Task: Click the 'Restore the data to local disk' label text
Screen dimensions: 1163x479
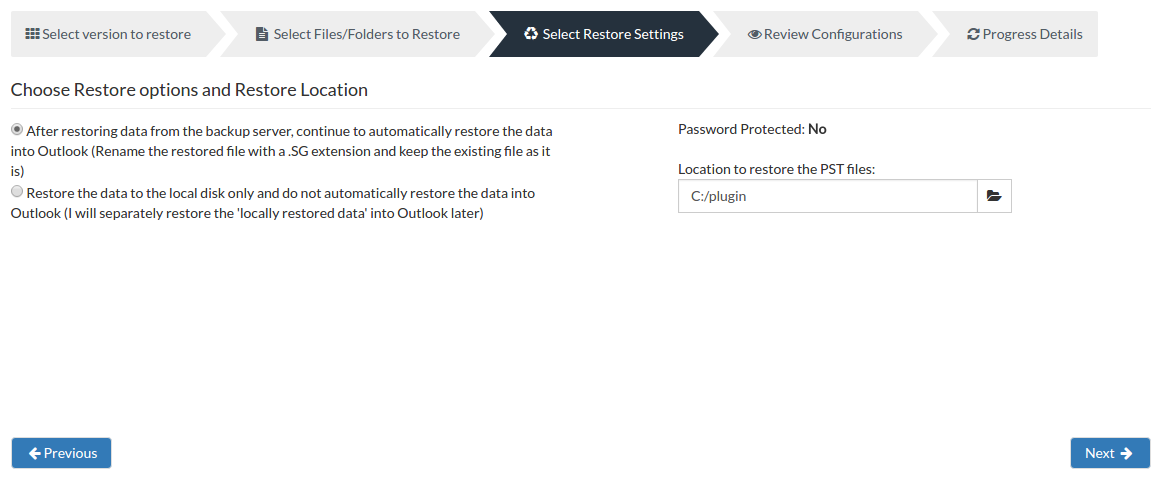Action: click(274, 203)
